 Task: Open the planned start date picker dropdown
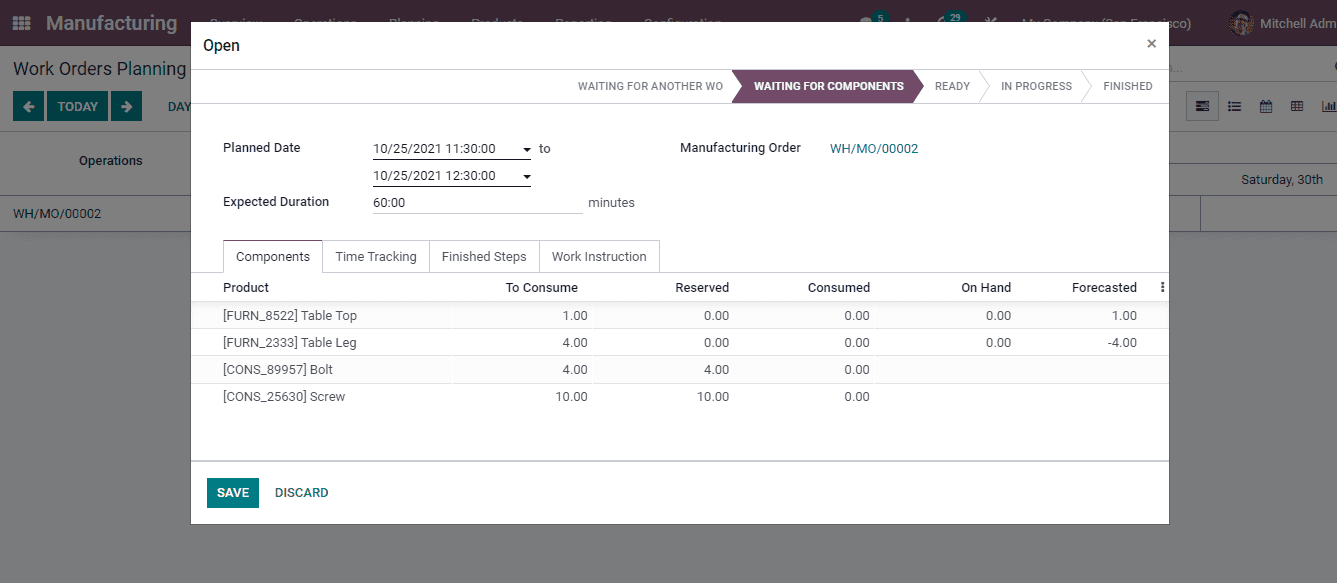point(526,149)
